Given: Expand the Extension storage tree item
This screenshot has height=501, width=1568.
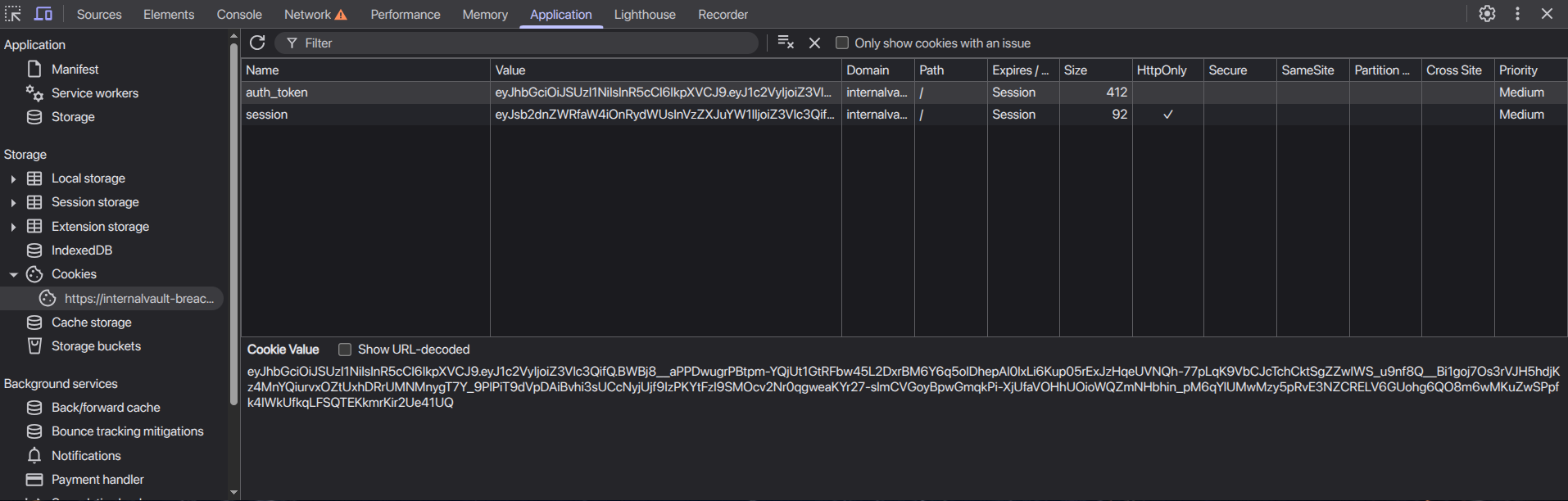Looking at the screenshot, I should [13, 227].
